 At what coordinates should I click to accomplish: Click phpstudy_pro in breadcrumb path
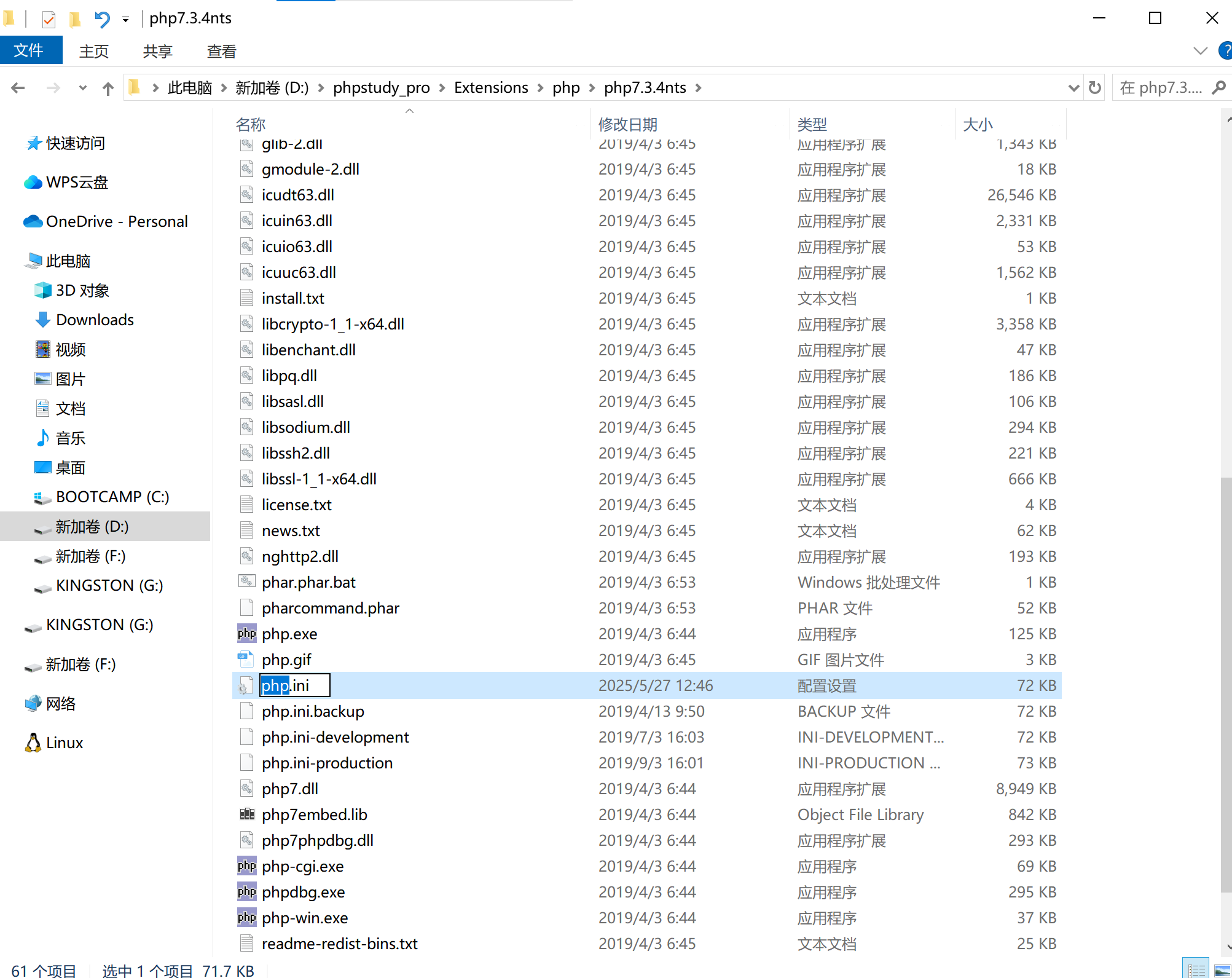(x=381, y=88)
